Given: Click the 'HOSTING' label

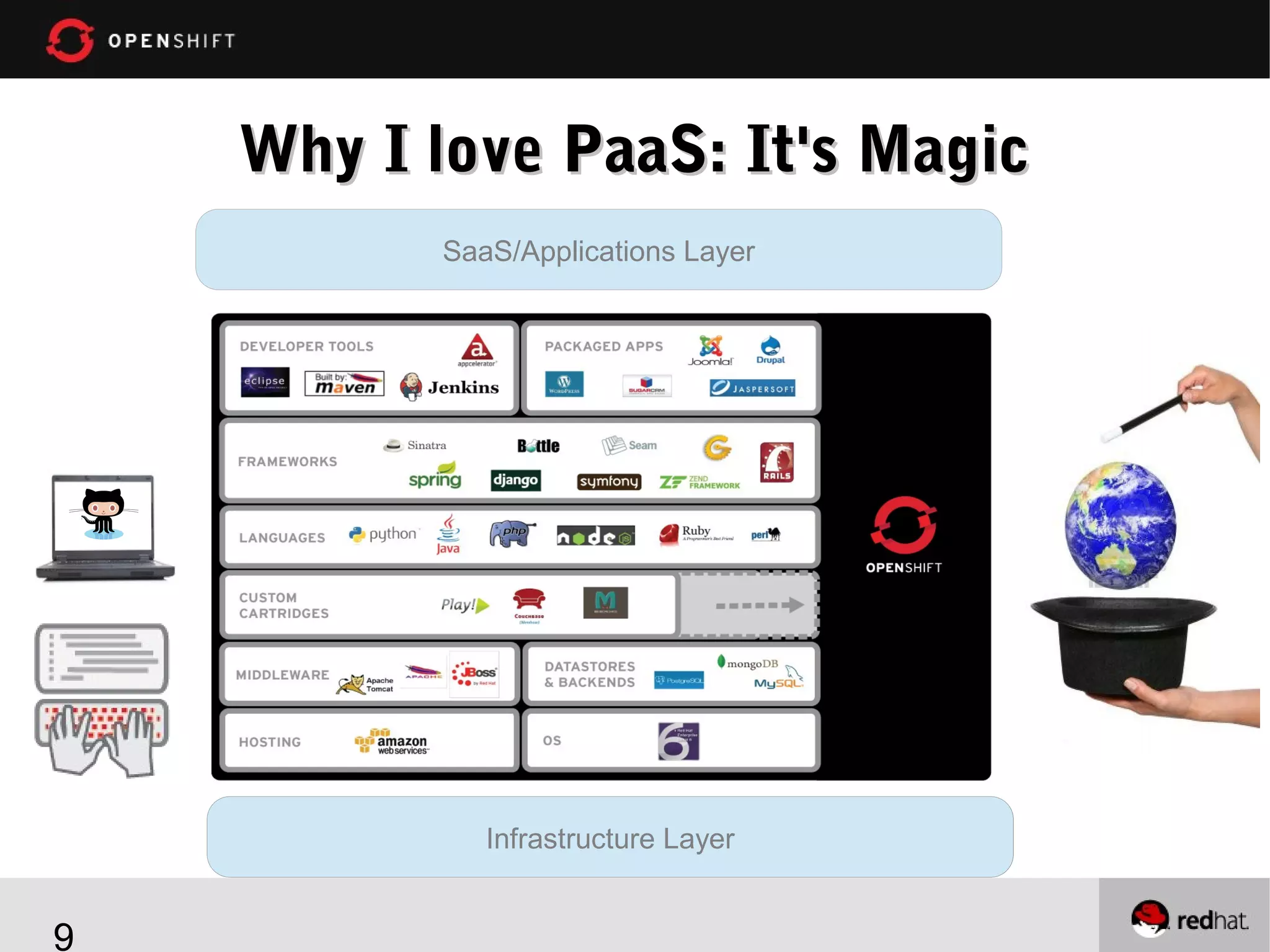Looking at the screenshot, I should pyautogui.click(x=270, y=742).
